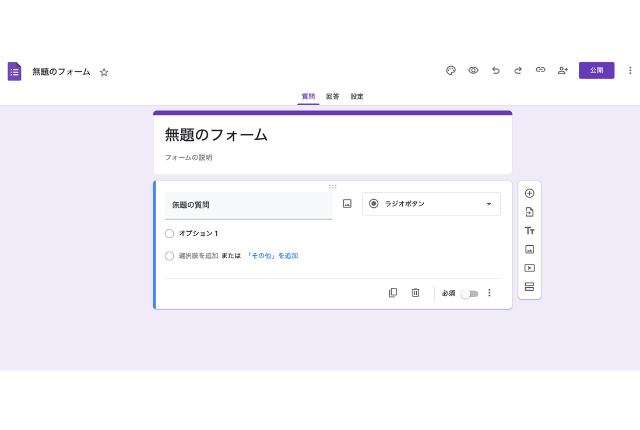Add a video from the side toolbar
The width and height of the screenshot is (640, 430).
pyautogui.click(x=529, y=268)
